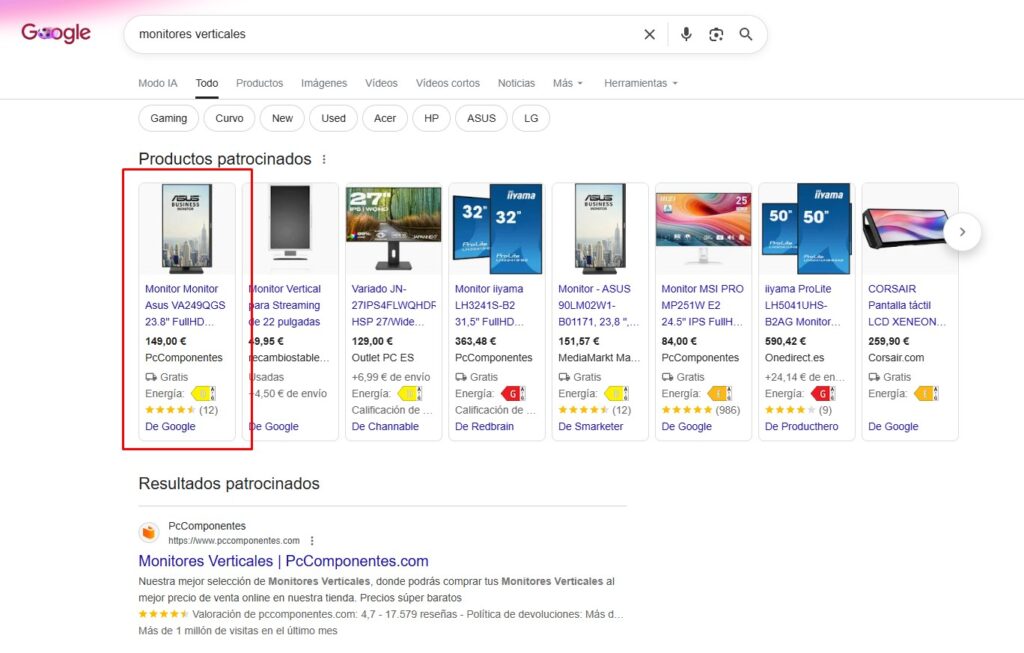Open Monitor Vertical para Streaming link
Image resolution: width=1024 pixels, height=653 pixels.
(286, 305)
